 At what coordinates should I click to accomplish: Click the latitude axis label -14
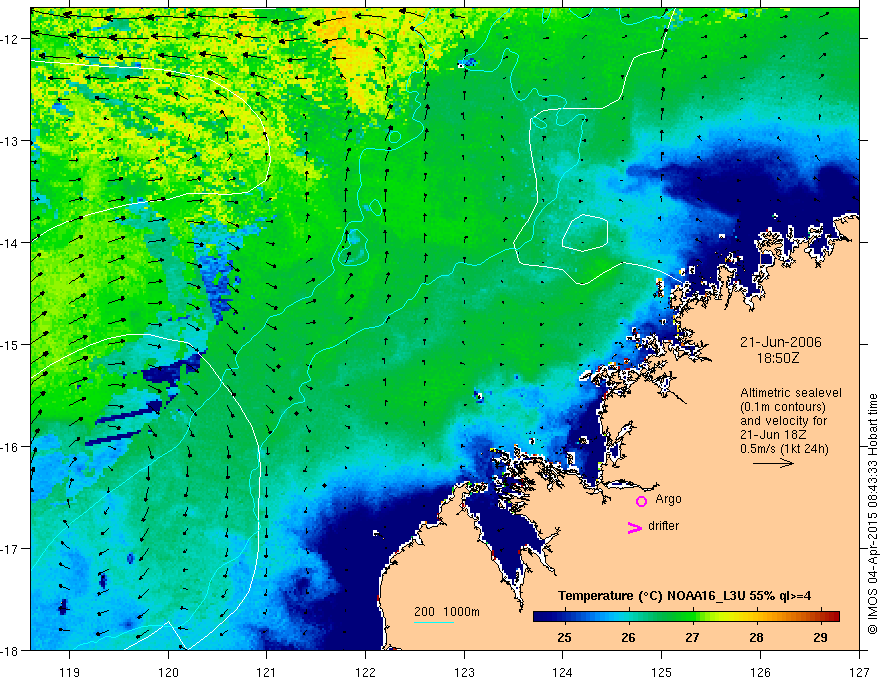tap(10, 243)
